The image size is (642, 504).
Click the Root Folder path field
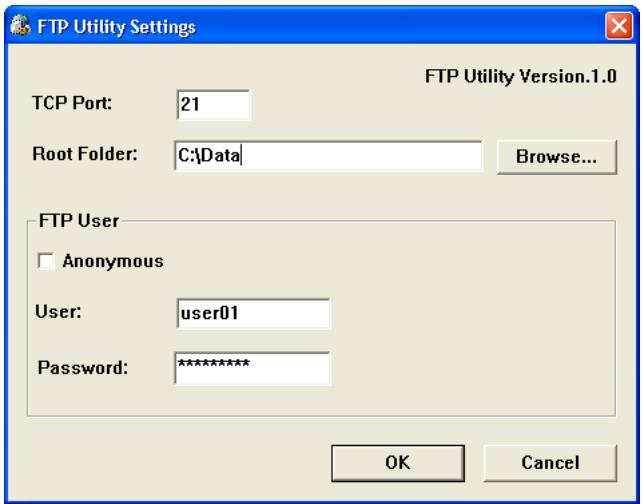328,156
